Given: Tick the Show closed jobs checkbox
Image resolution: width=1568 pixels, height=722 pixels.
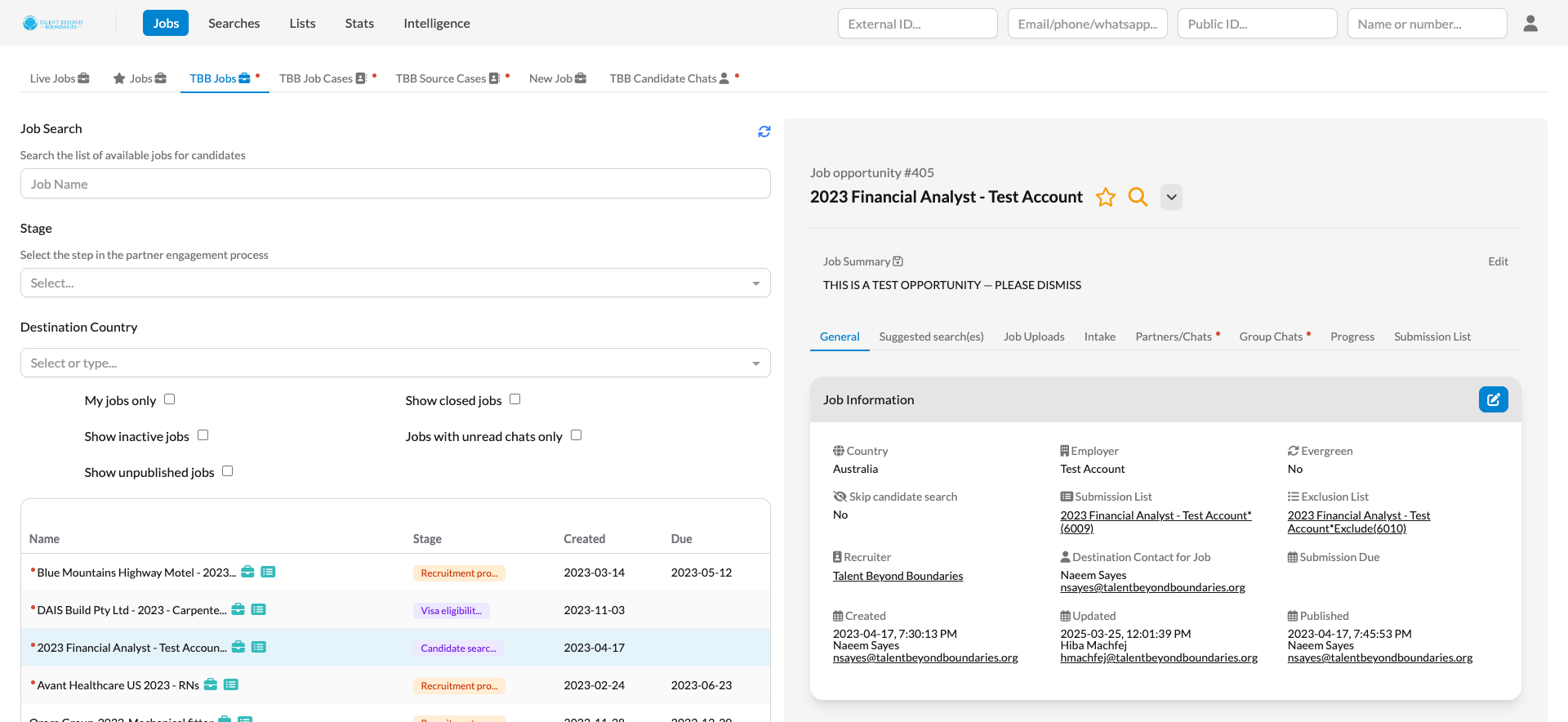Looking at the screenshot, I should coord(514,399).
